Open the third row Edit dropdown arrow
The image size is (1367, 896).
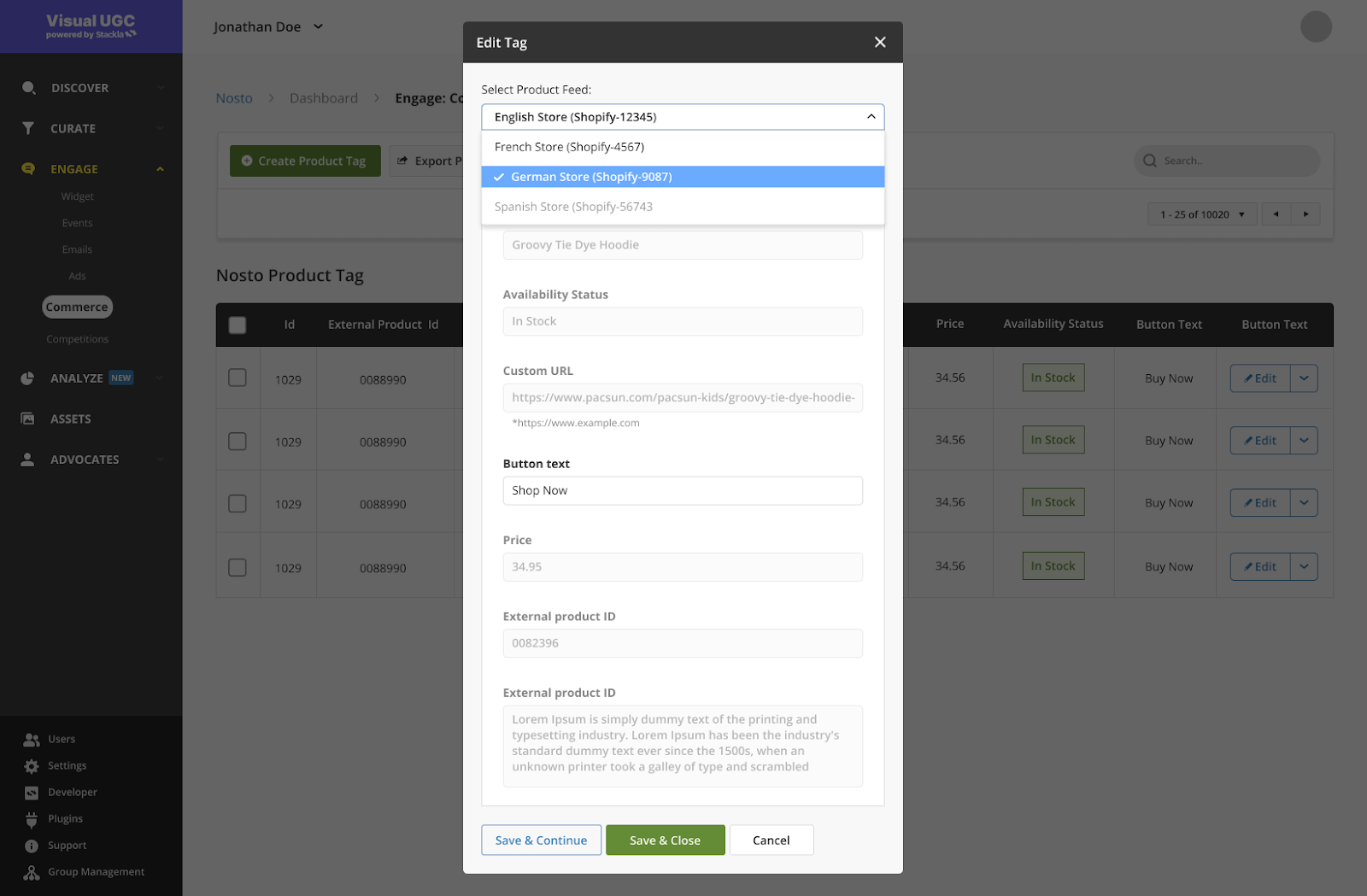1304,503
